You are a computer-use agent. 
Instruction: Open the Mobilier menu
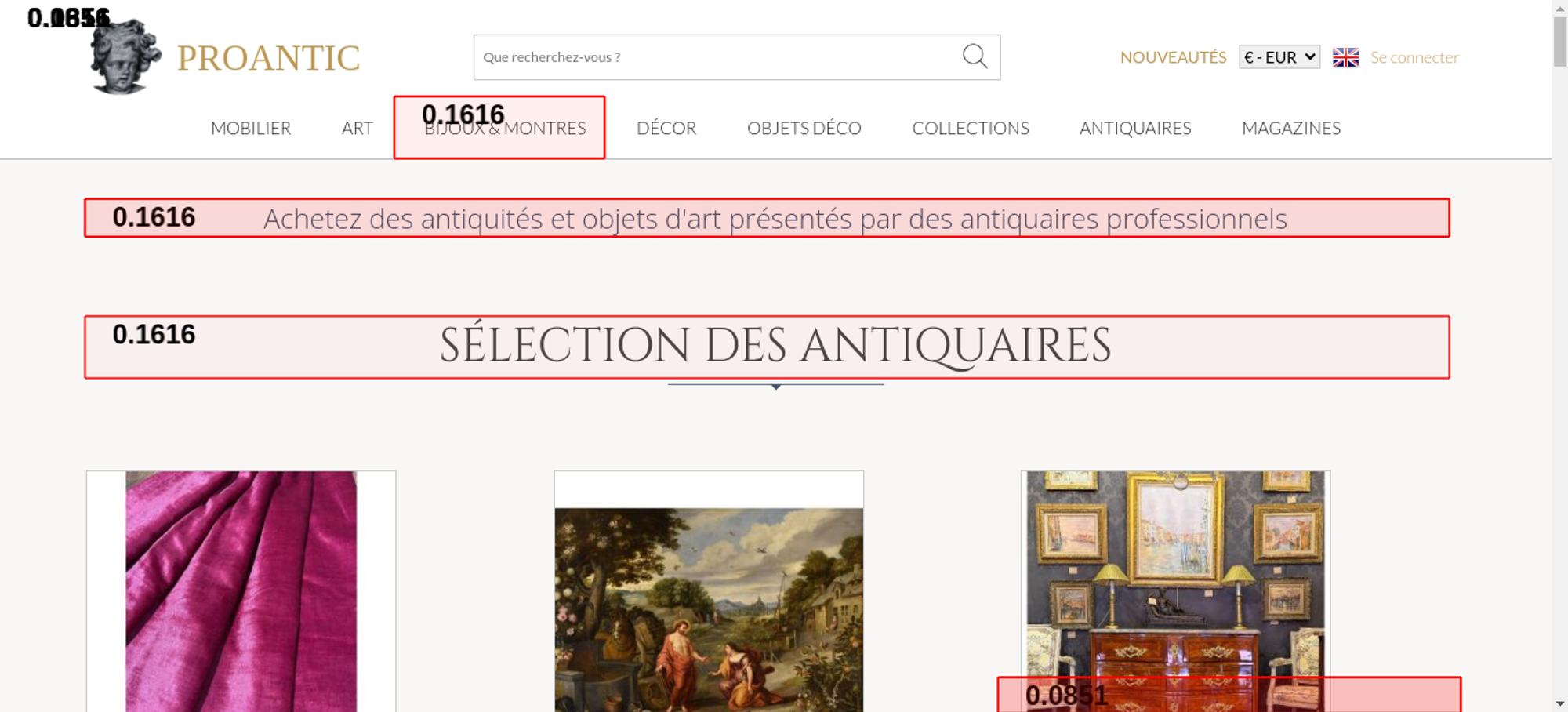pos(250,128)
